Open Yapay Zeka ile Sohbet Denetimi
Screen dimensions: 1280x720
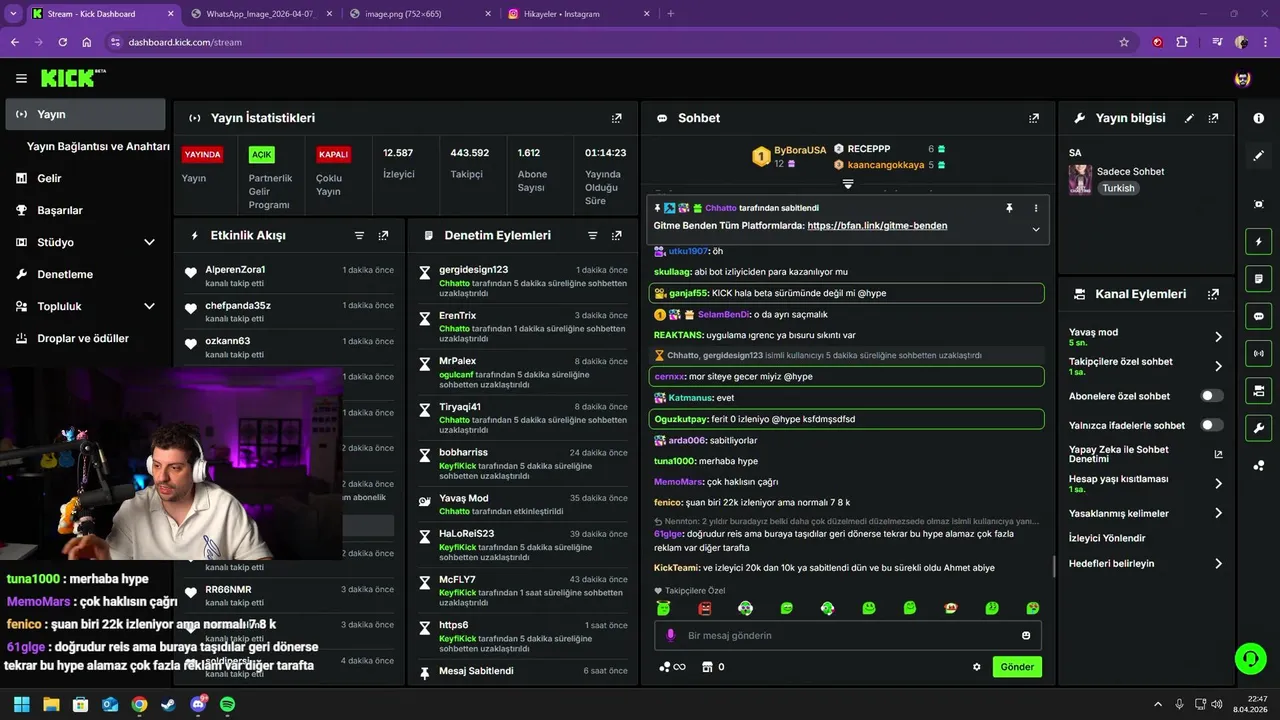click(x=1145, y=454)
